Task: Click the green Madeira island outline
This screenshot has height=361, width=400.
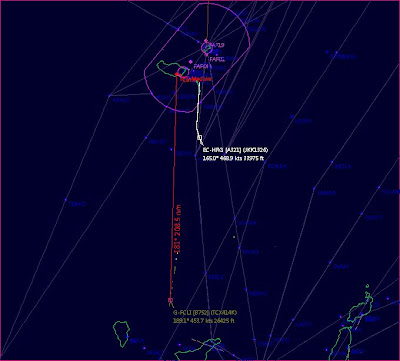Action: coord(173,69)
